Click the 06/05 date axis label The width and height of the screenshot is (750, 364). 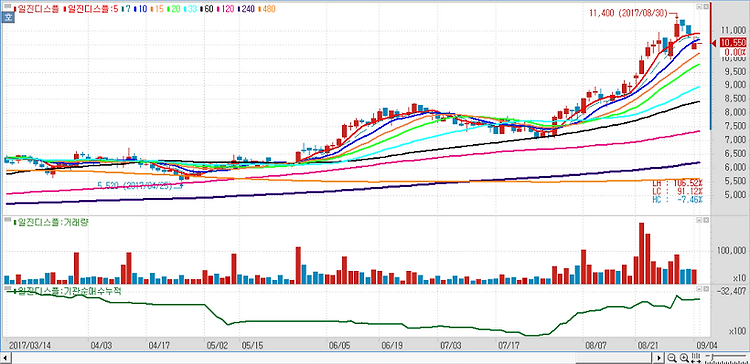pyautogui.click(x=339, y=344)
